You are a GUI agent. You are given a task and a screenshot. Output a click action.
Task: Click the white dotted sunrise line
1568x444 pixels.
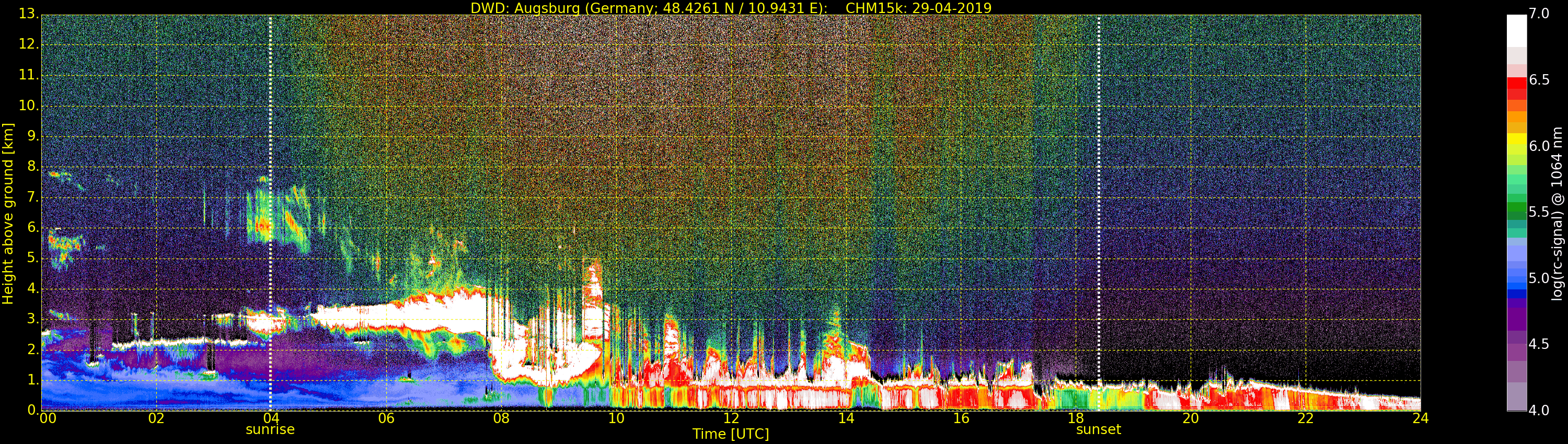270,213
